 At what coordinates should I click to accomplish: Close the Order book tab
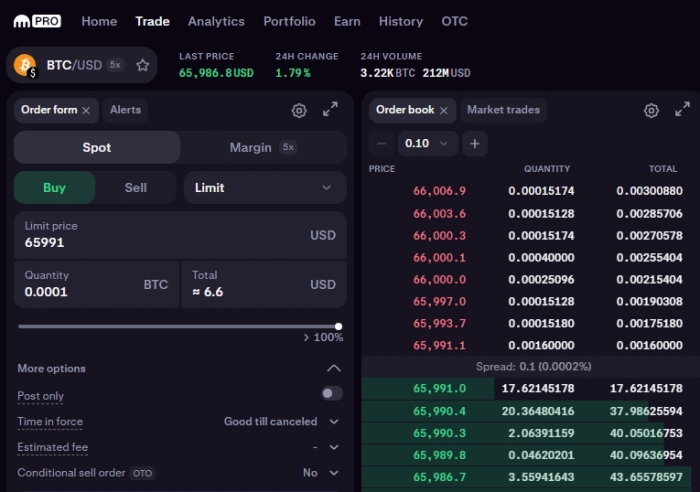tap(444, 110)
